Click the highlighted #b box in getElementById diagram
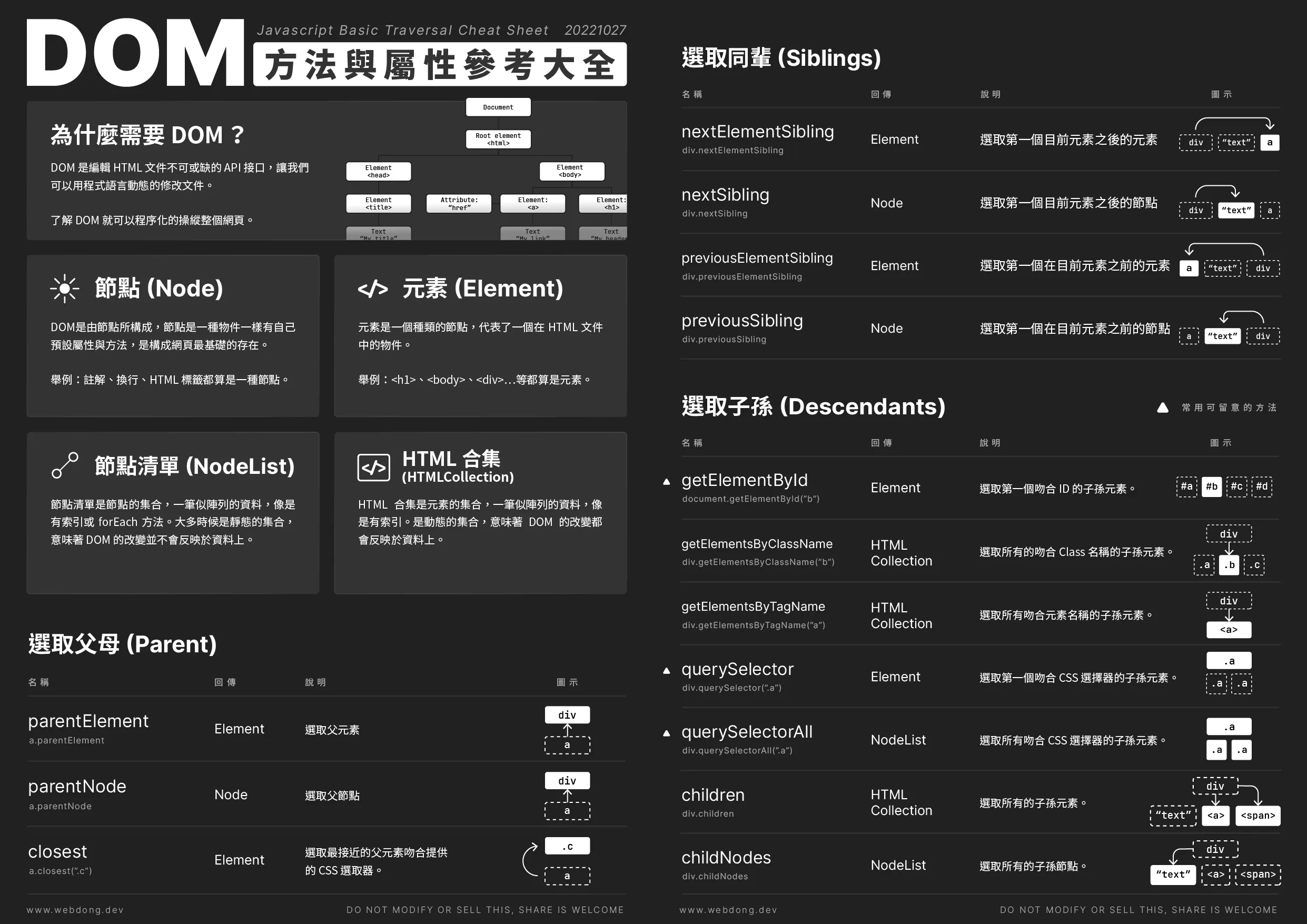The width and height of the screenshot is (1307, 924). [x=1211, y=487]
